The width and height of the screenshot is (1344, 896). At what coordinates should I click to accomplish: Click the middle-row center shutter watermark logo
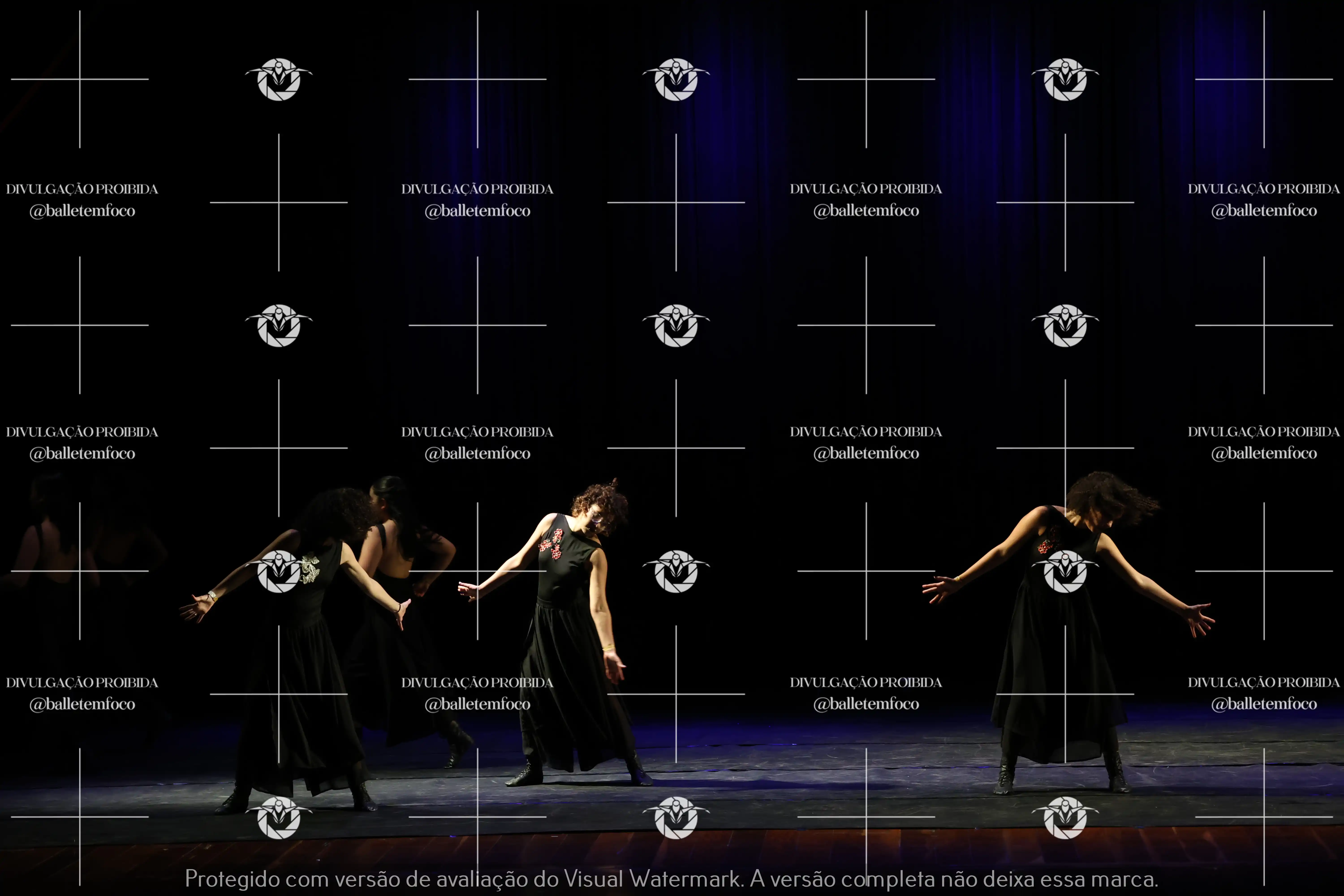(x=676, y=325)
